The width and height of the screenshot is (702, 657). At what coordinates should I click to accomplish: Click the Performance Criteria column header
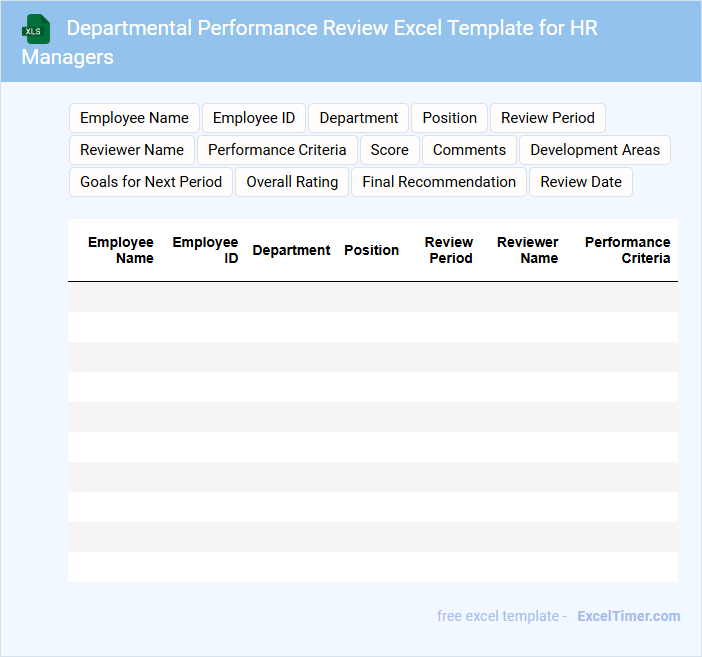(x=627, y=250)
